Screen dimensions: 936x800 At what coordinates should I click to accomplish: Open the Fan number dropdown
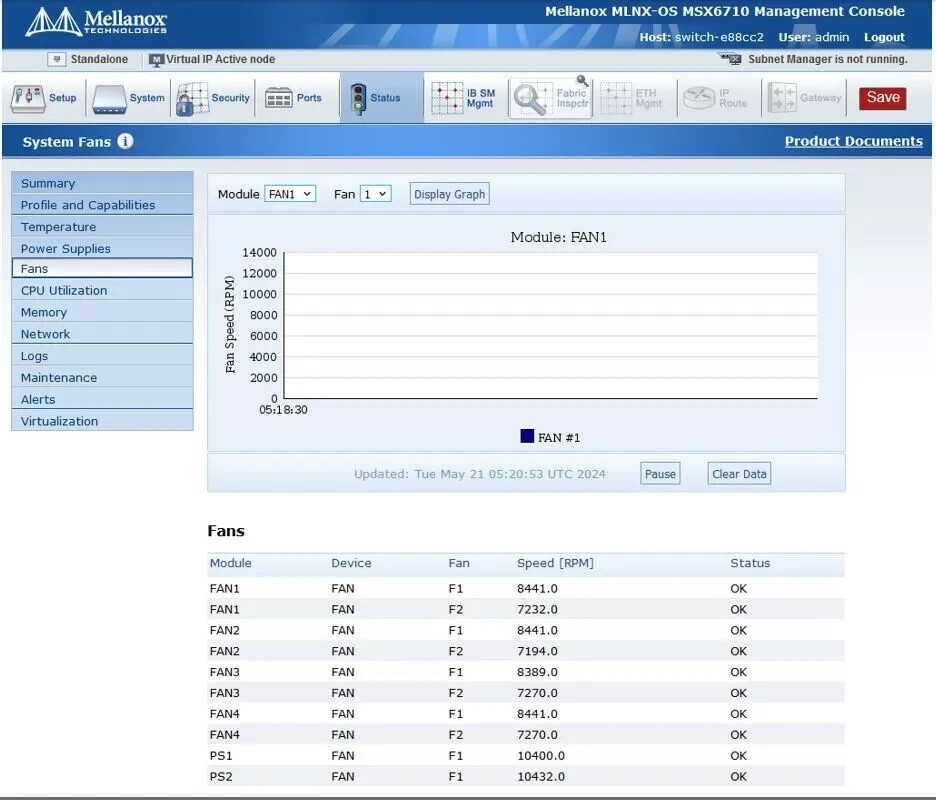(375, 194)
